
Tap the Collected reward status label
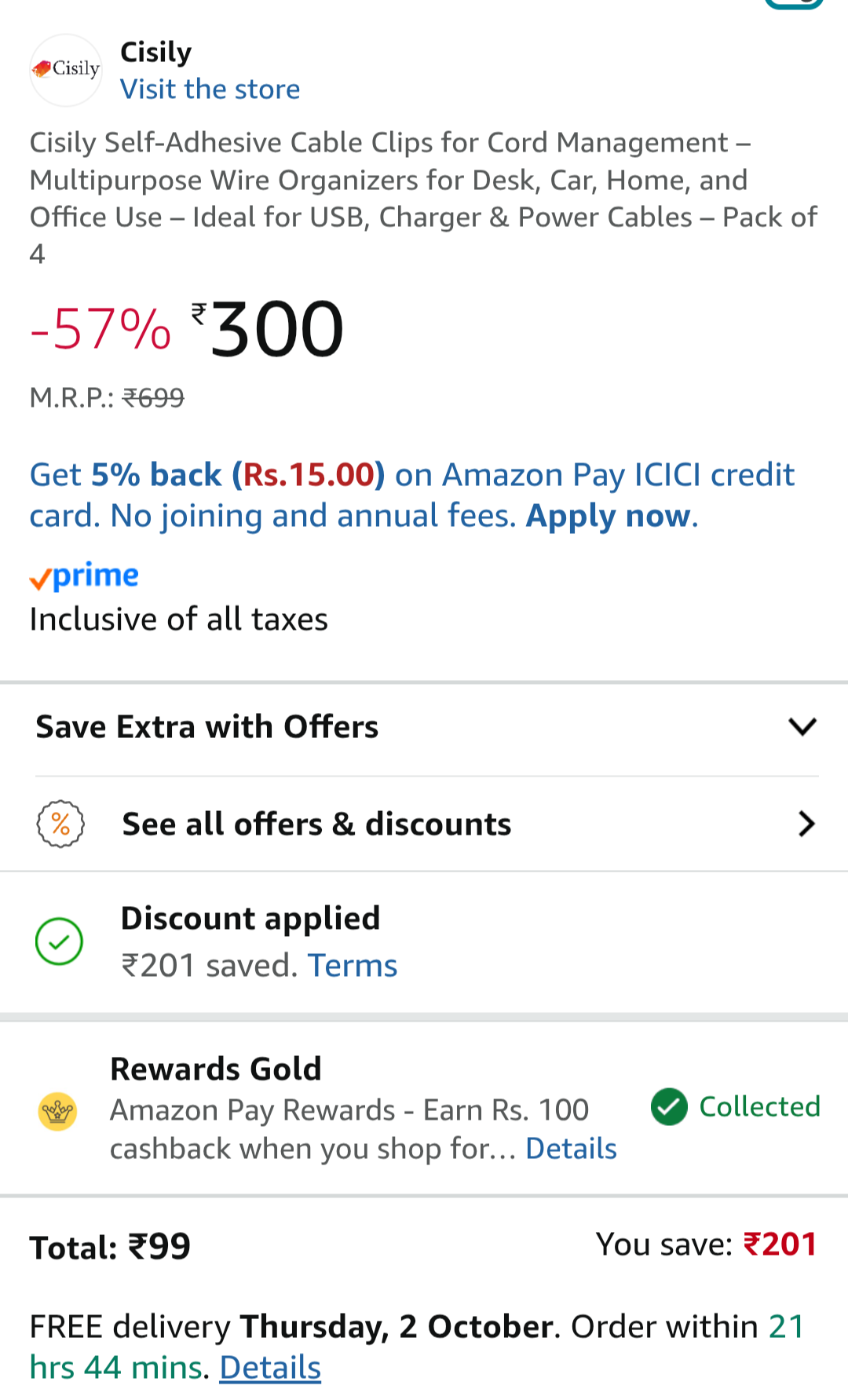[x=759, y=1107]
